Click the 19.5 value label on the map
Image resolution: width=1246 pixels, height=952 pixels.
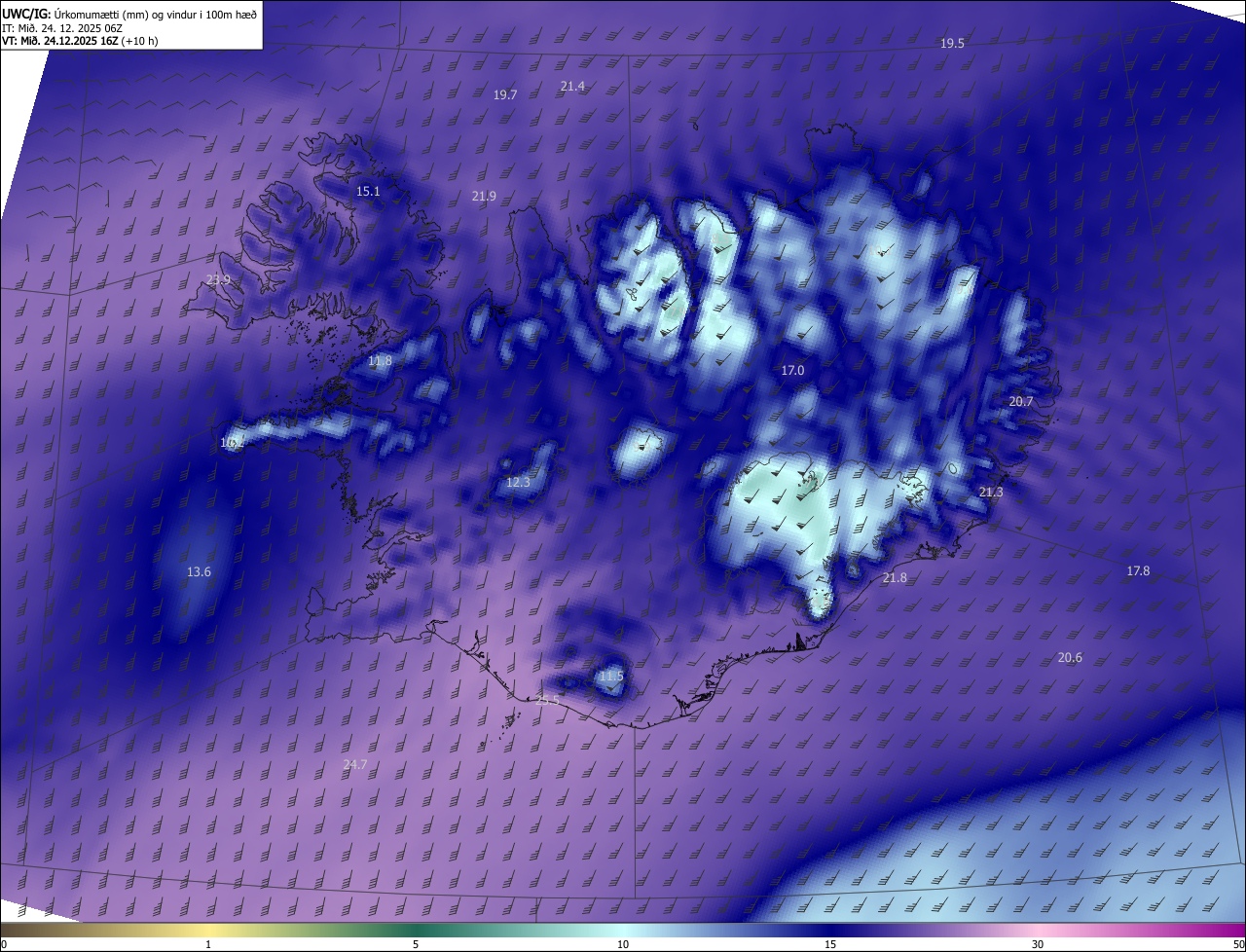952,44
